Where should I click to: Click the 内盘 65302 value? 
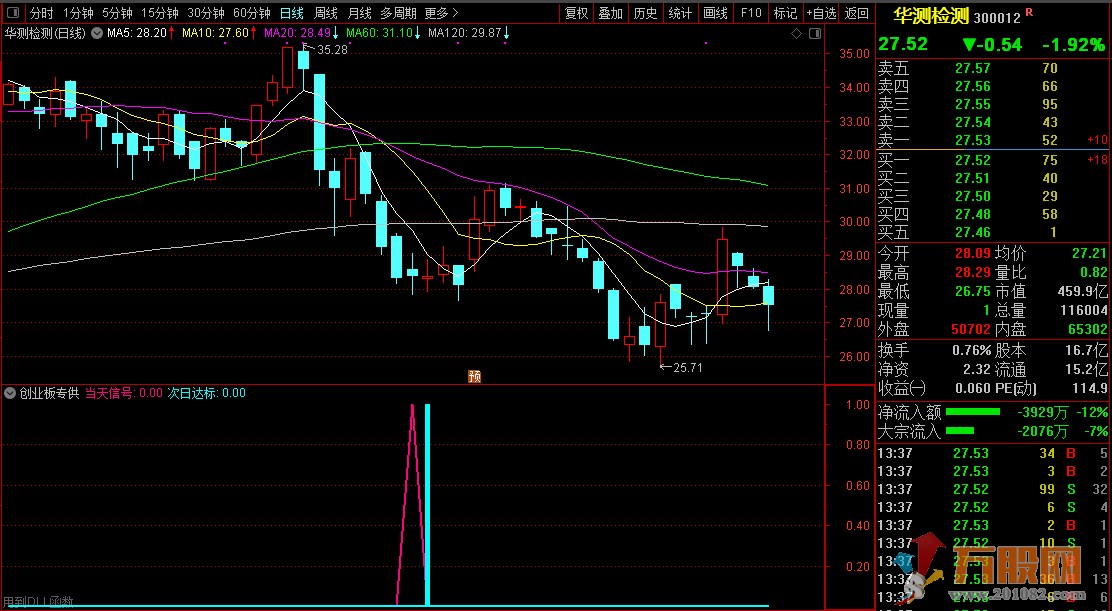click(x=1086, y=330)
